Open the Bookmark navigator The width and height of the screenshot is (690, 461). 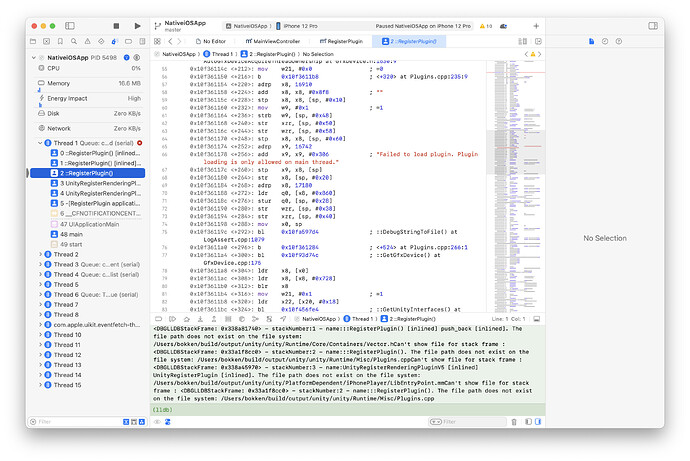60,41
